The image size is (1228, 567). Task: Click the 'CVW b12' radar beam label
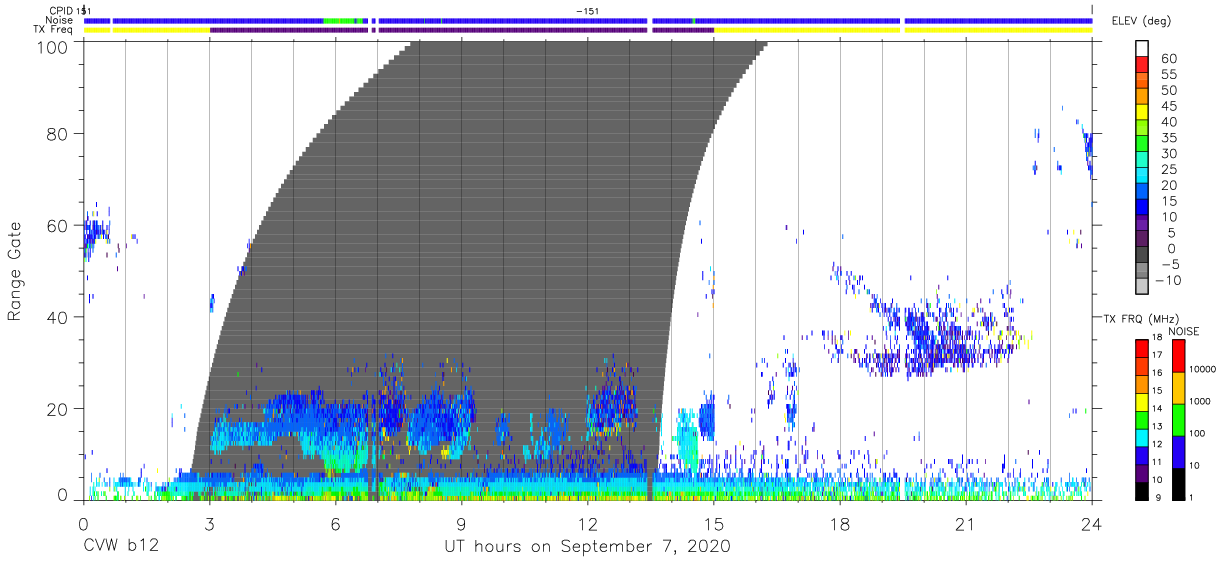(x=120, y=547)
